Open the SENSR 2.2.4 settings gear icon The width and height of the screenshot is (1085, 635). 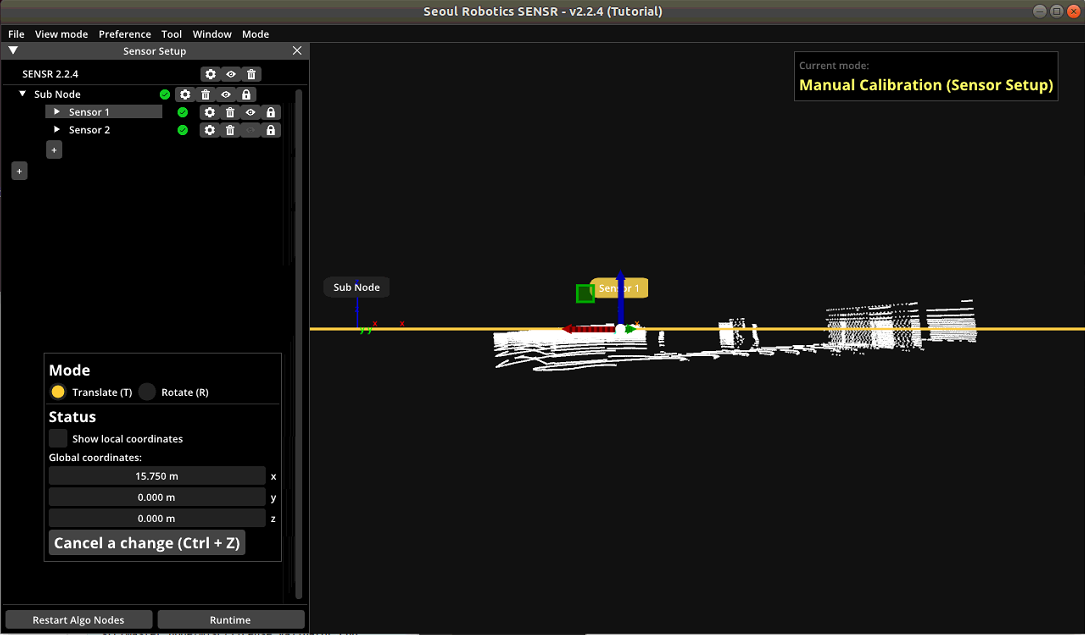[210, 73]
